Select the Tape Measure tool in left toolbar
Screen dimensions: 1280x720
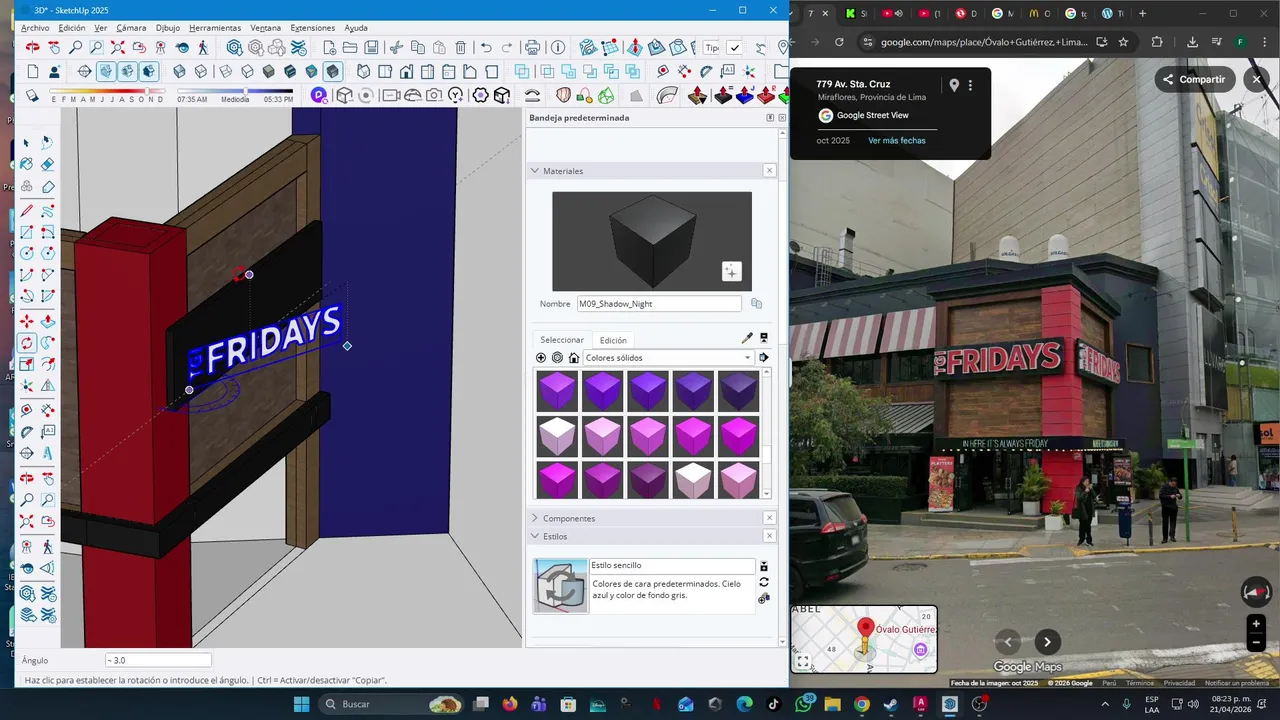tap(27, 408)
